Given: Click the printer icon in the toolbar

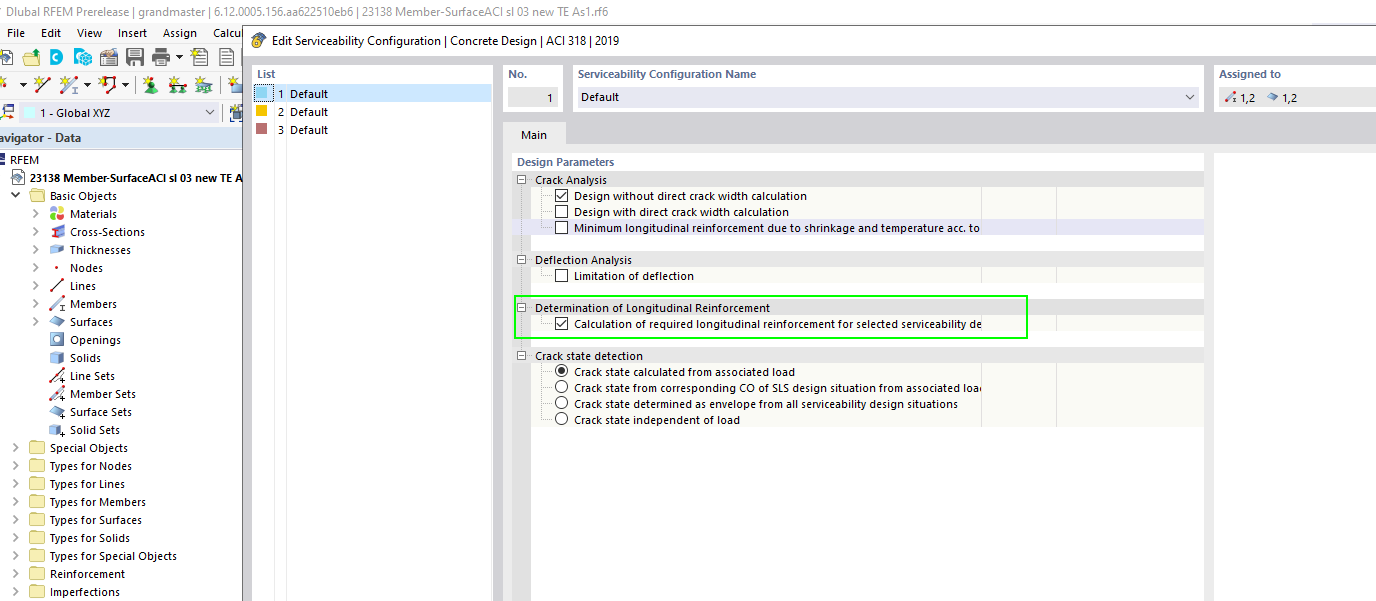Looking at the screenshot, I should click(160, 57).
